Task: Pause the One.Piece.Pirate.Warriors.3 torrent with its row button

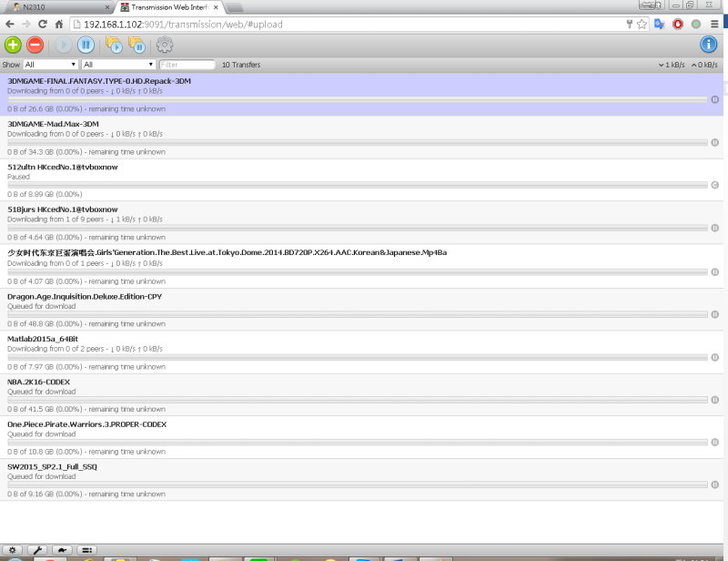Action: [715, 442]
